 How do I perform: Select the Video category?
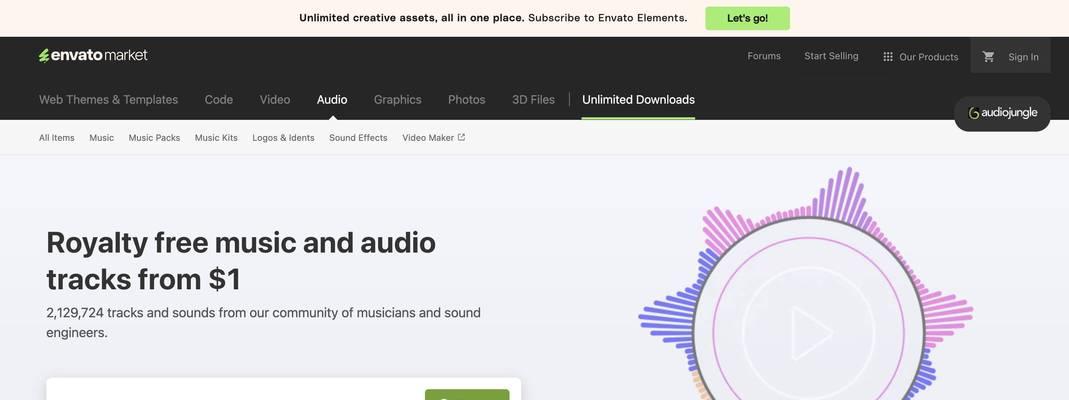click(x=275, y=99)
